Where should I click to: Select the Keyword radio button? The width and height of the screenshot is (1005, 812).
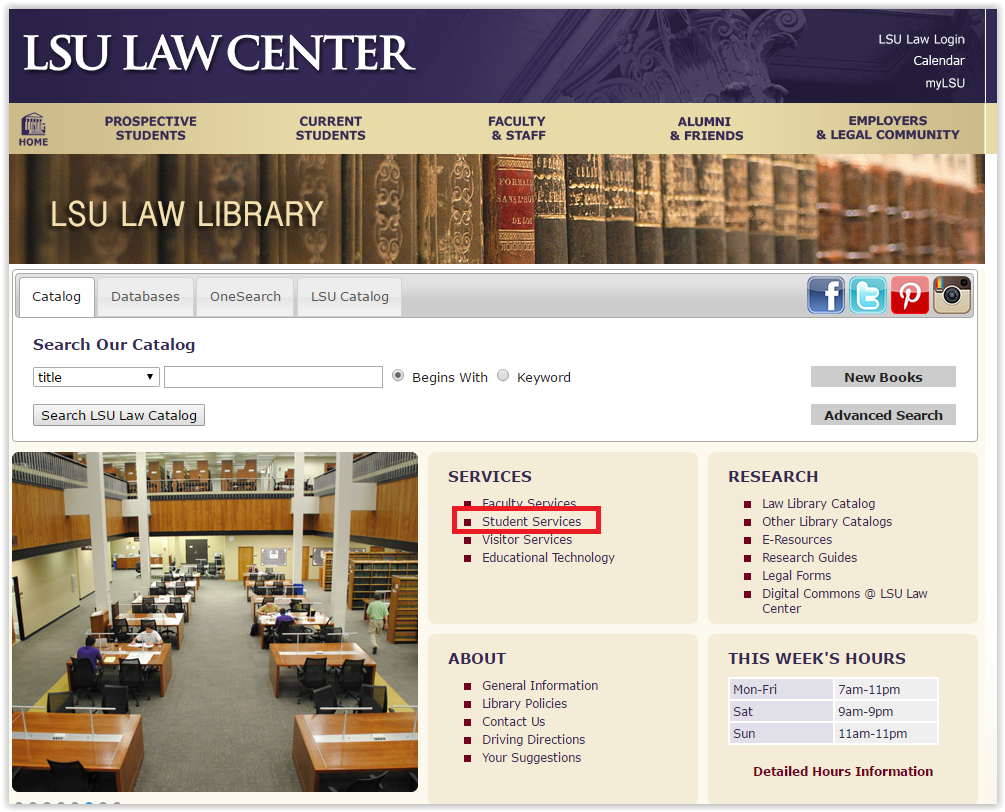pyautogui.click(x=503, y=376)
